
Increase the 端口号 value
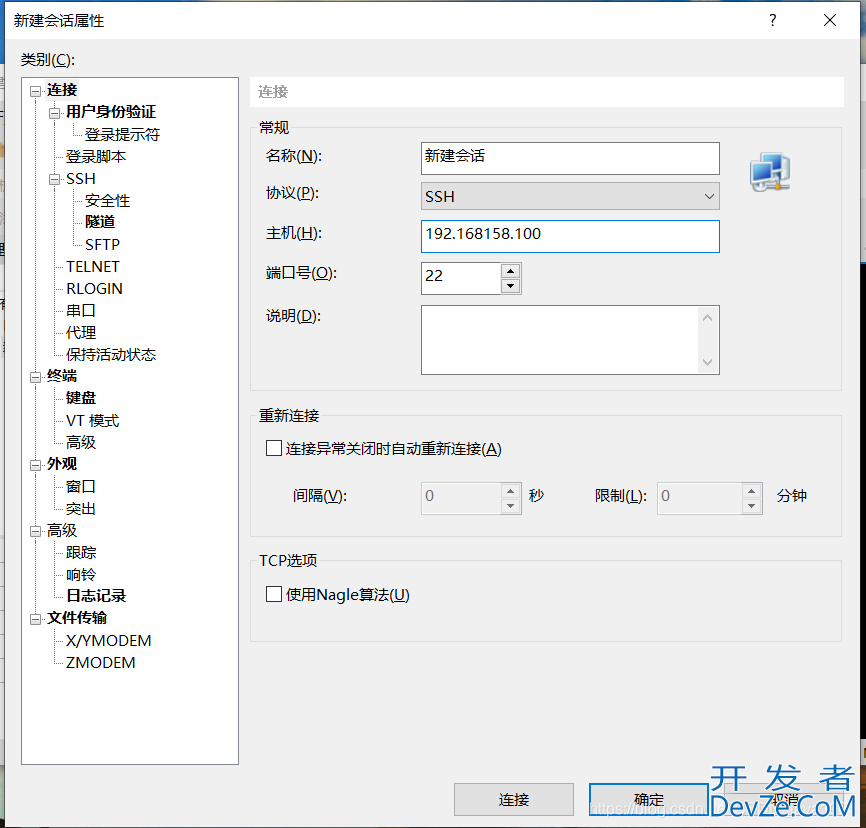point(511,271)
